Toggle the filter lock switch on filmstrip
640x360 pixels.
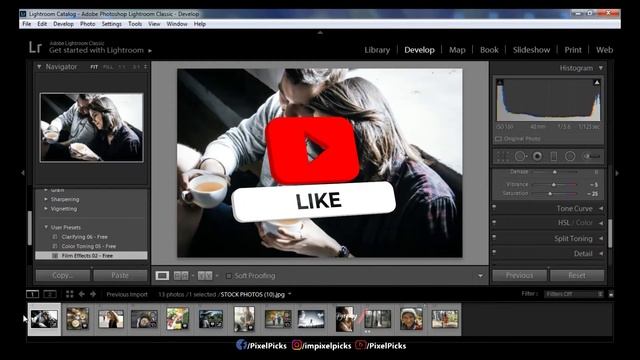(611, 294)
